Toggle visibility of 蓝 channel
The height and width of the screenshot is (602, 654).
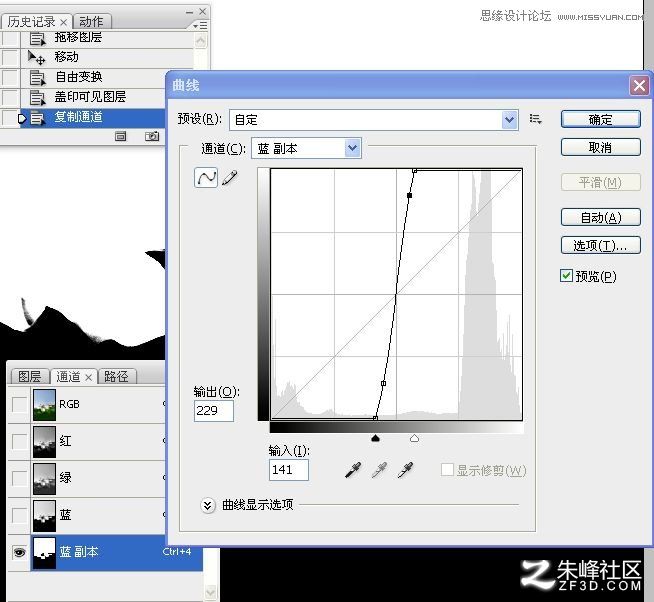pyautogui.click(x=19, y=515)
